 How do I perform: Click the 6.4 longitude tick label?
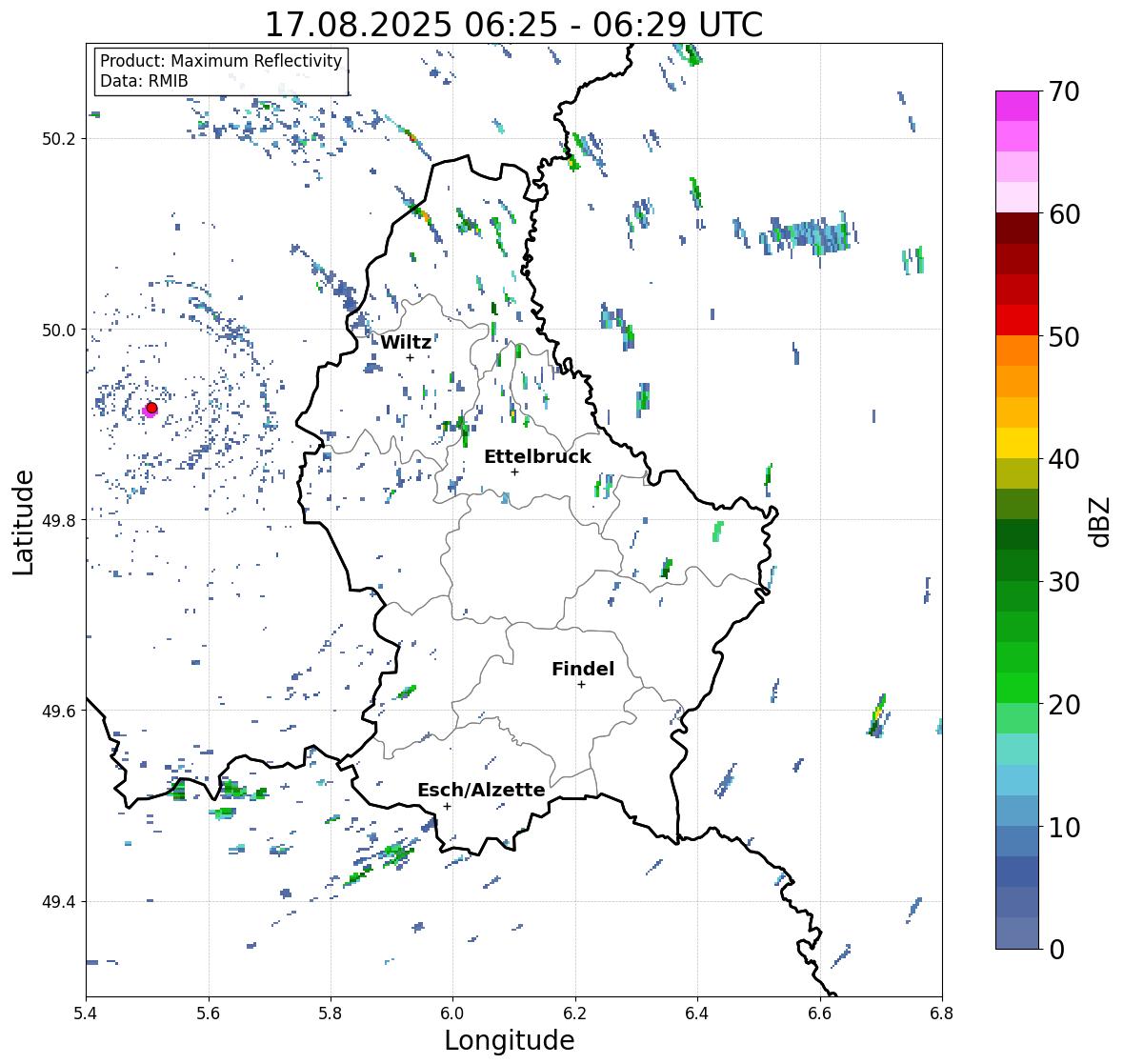point(697,1014)
